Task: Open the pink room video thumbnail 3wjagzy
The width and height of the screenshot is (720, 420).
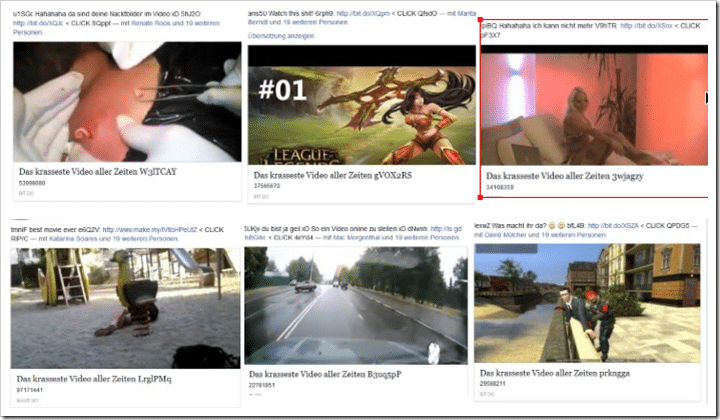Action: coord(594,105)
